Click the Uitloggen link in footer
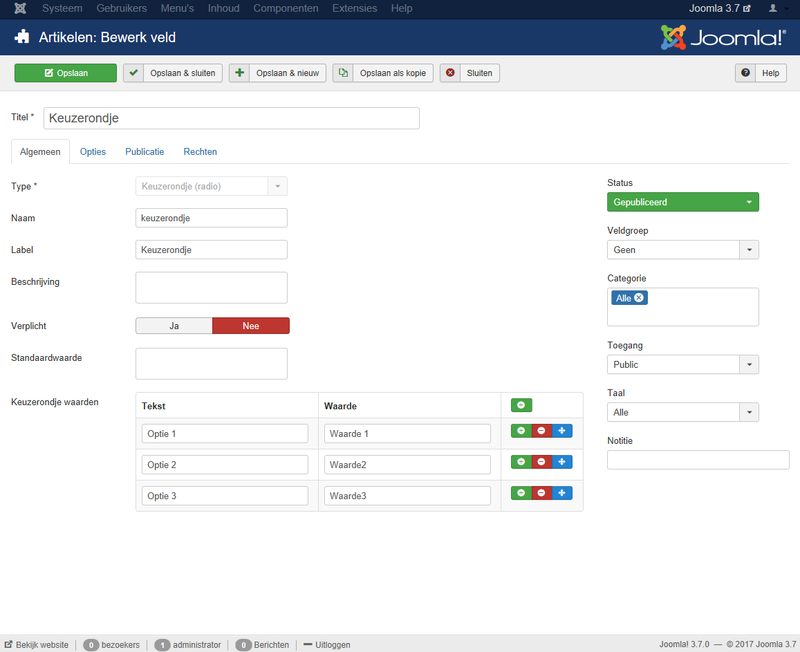The width and height of the screenshot is (800, 652). 327,645
